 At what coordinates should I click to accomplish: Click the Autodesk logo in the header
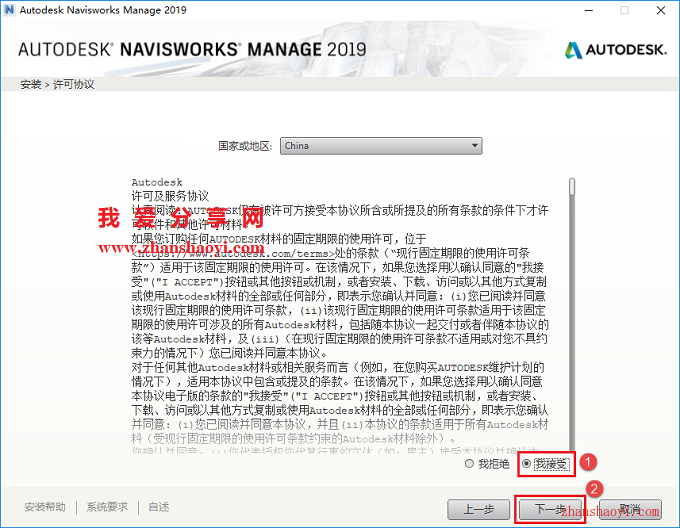point(616,50)
